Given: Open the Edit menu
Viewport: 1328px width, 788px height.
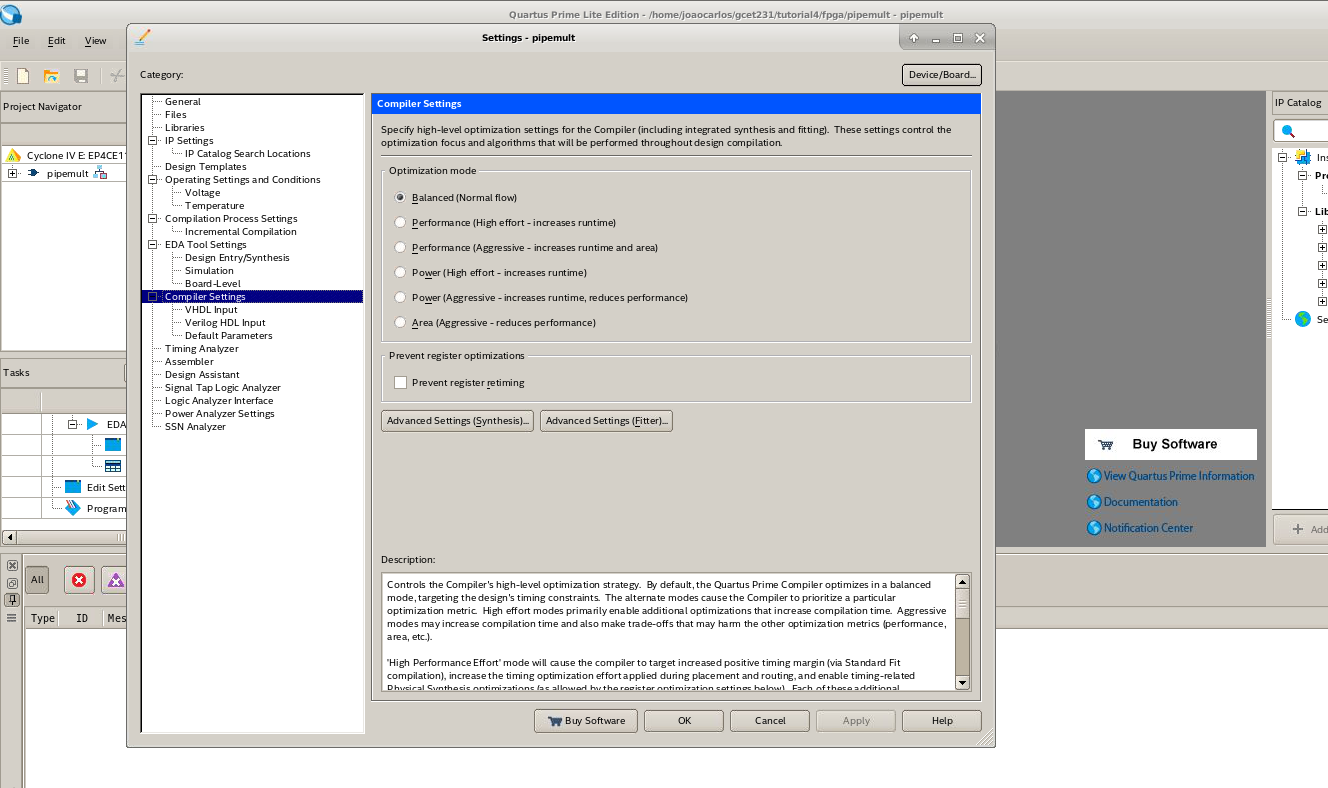Looking at the screenshot, I should coord(57,41).
